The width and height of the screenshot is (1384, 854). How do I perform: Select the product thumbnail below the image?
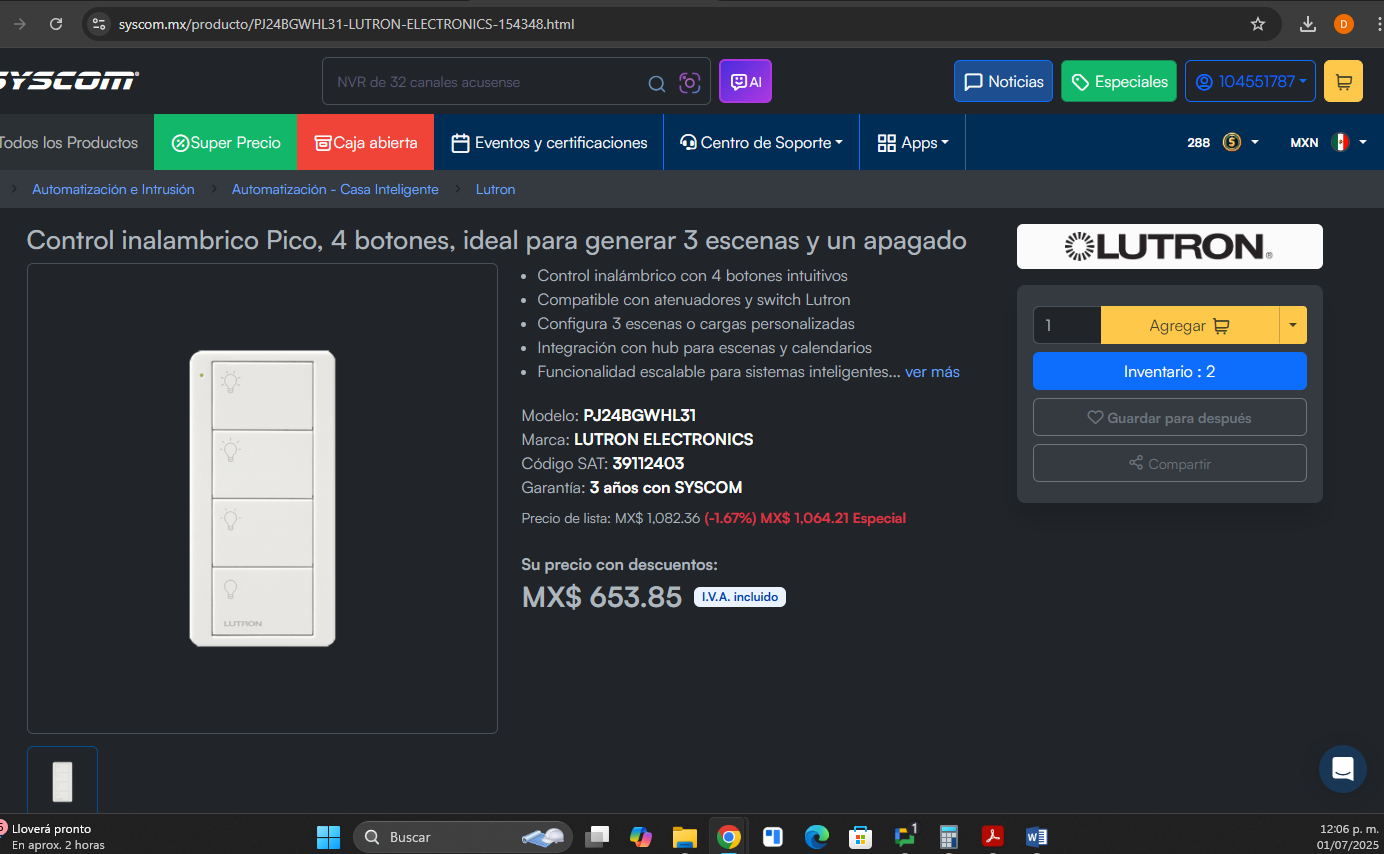coord(62,780)
